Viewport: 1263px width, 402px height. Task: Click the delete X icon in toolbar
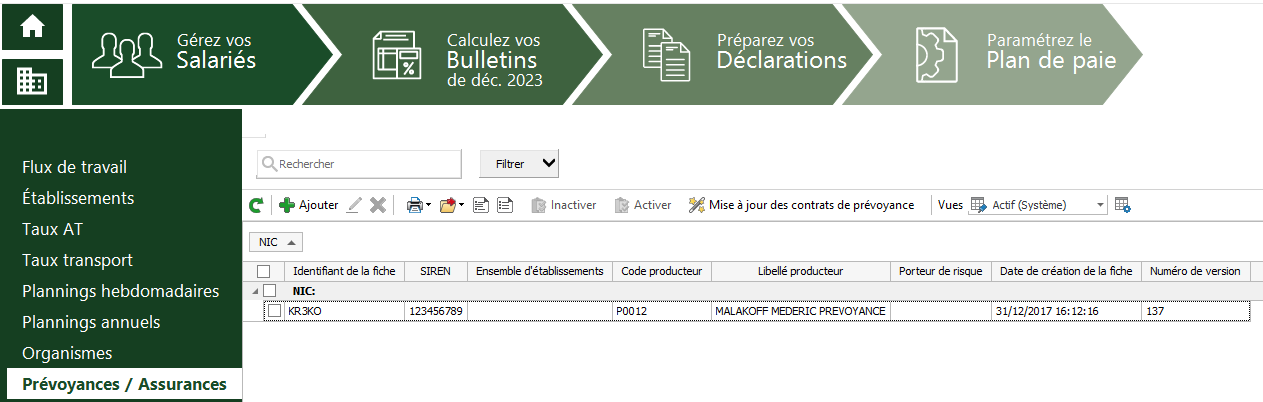tap(378, 205)
